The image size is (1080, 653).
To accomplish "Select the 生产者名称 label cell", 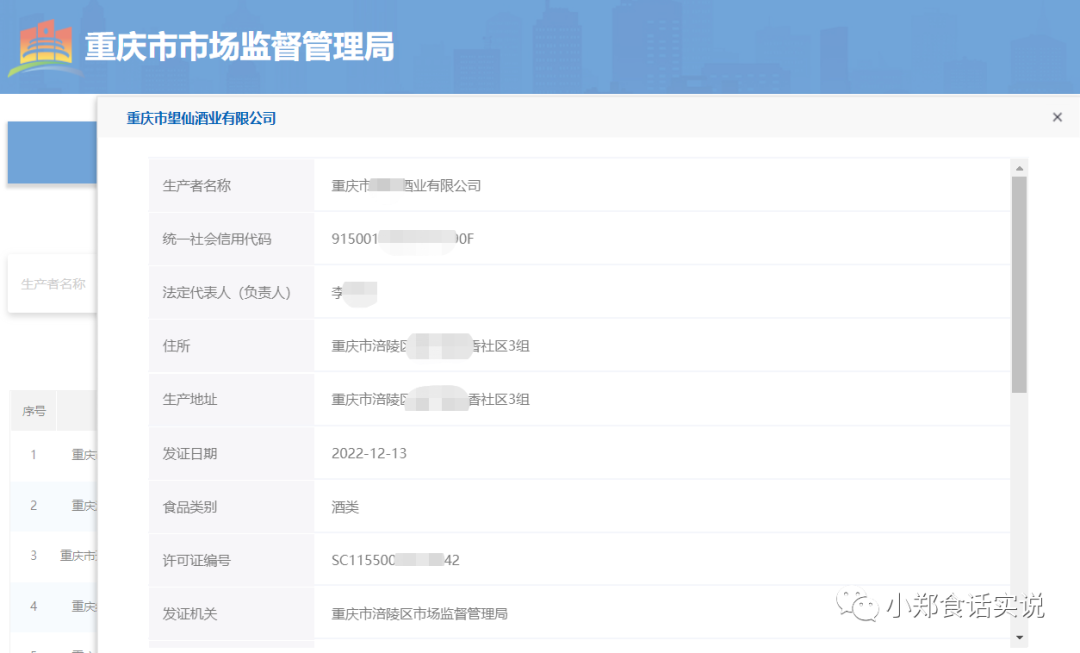I will click(231, 185).
